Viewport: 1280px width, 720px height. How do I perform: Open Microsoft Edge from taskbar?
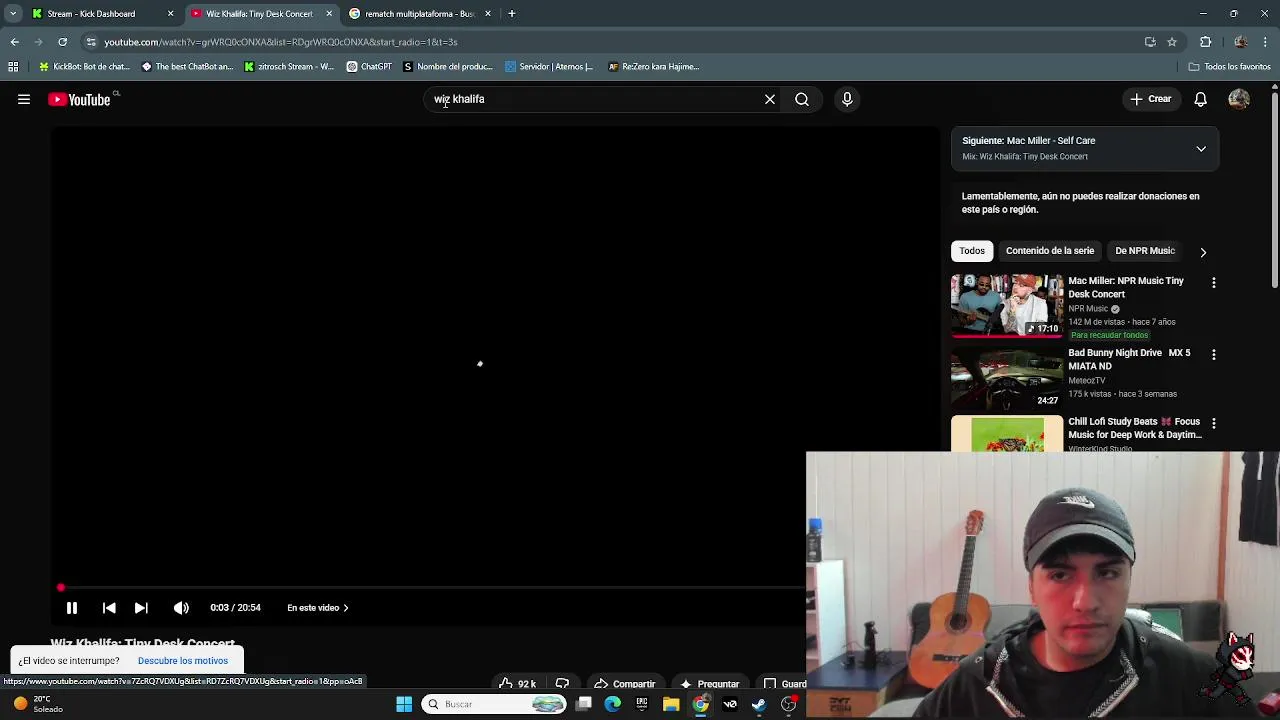point(612,704)
